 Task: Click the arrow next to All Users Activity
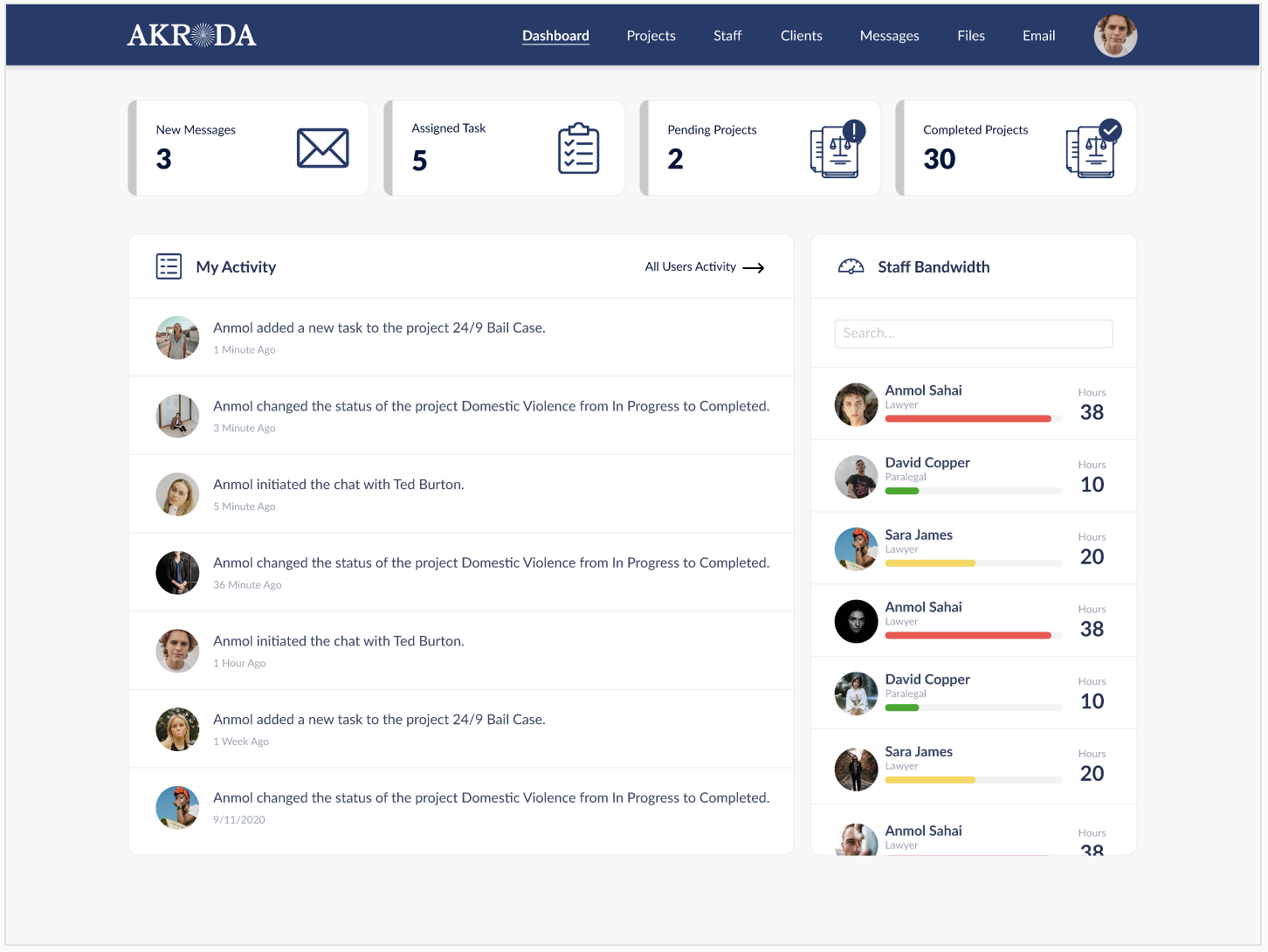point(754,268)
